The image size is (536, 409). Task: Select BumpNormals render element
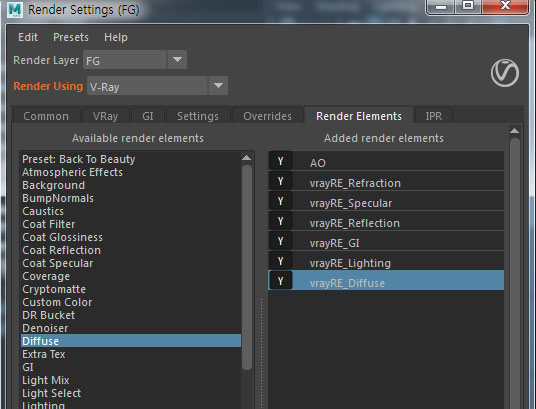(131, 198)
